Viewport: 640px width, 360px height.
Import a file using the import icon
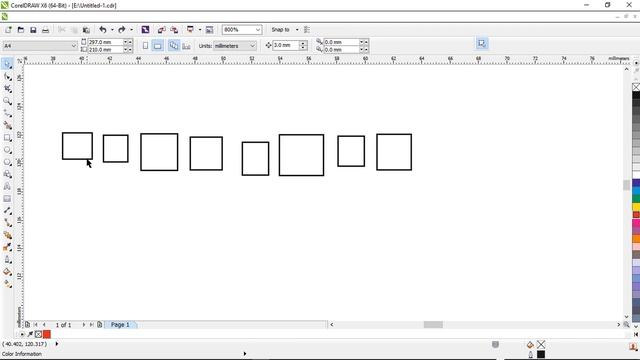(162, 30)
